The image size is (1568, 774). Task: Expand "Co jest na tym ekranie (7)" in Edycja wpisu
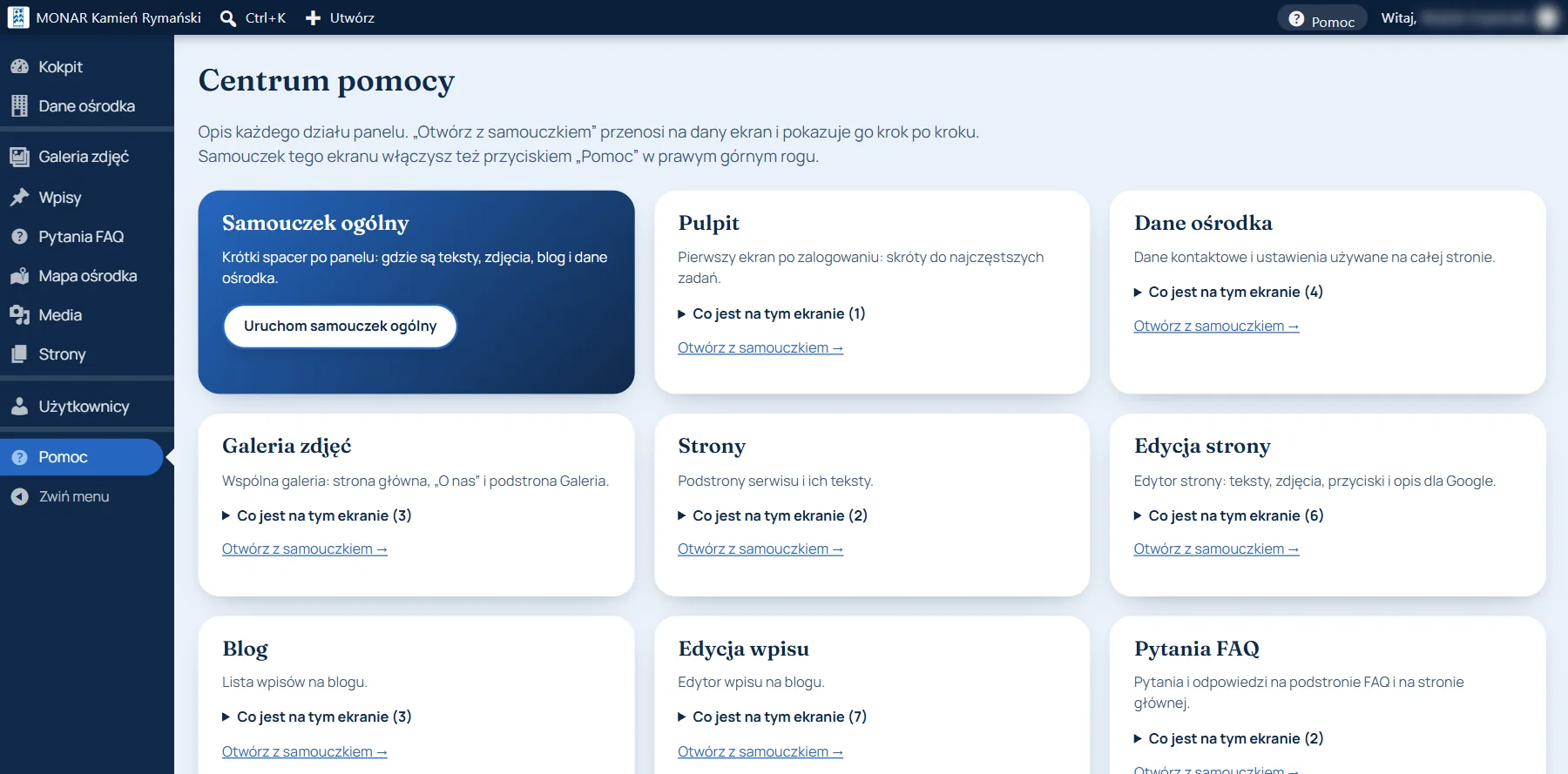coord(773,717)
